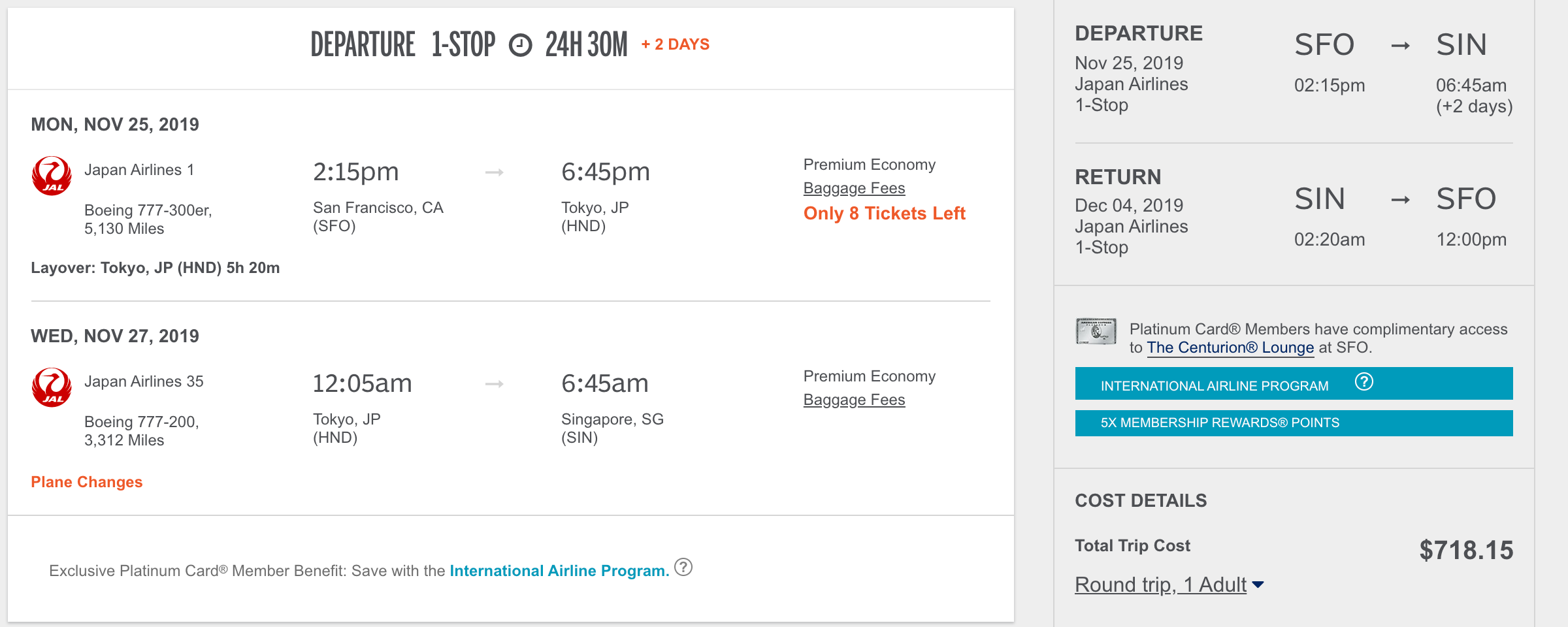Screen dimensions: 1568x627
Task: Open The Centurion Lounge link
Action: [x=1230, y=347]
